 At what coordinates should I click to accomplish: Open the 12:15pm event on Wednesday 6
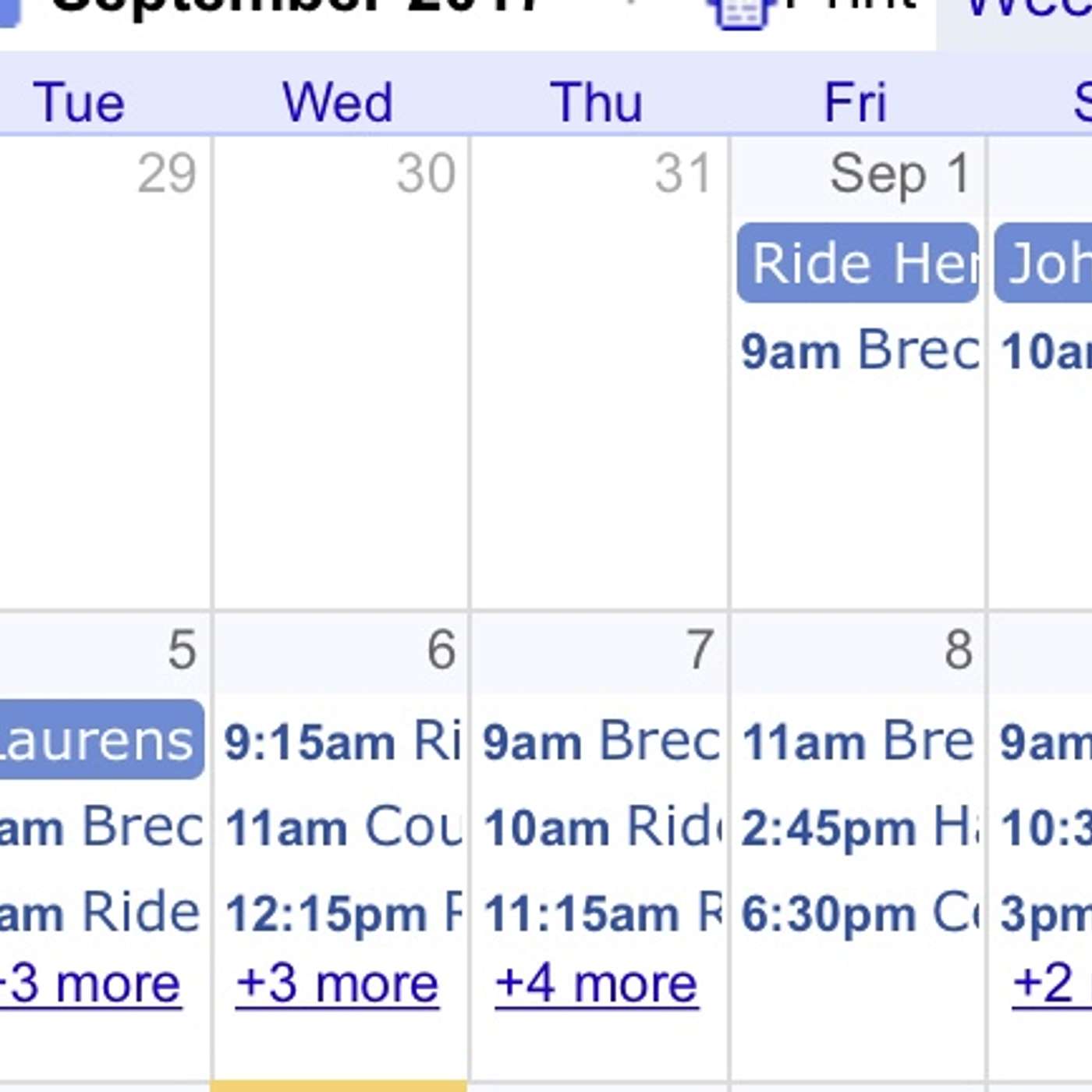342,913
